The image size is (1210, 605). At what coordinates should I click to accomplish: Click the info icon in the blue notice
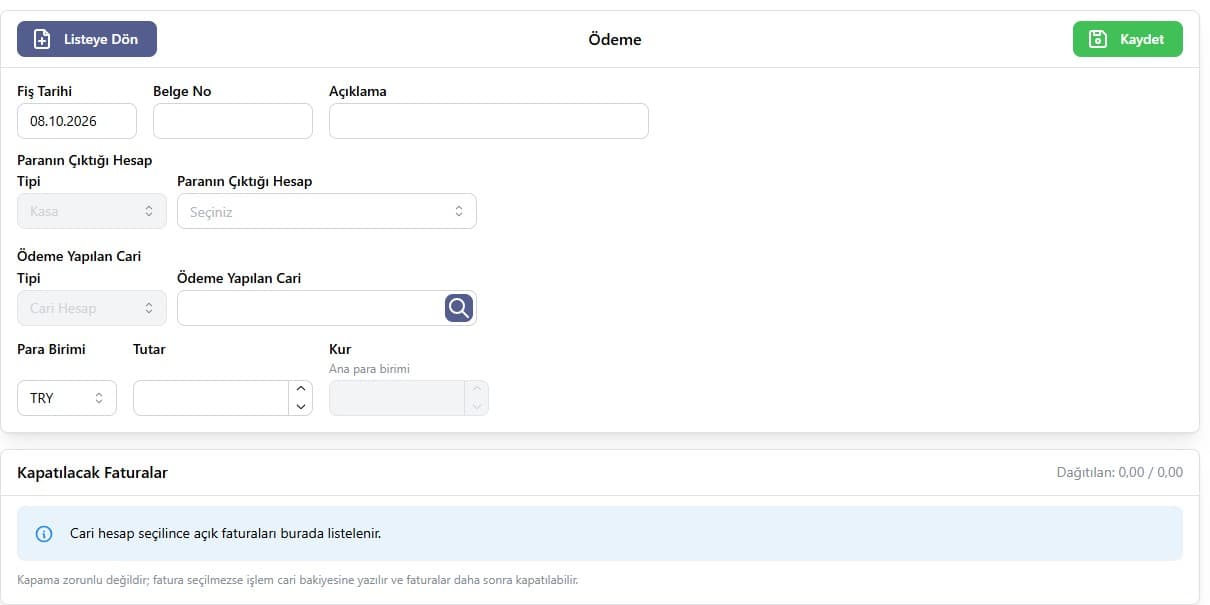44,534
